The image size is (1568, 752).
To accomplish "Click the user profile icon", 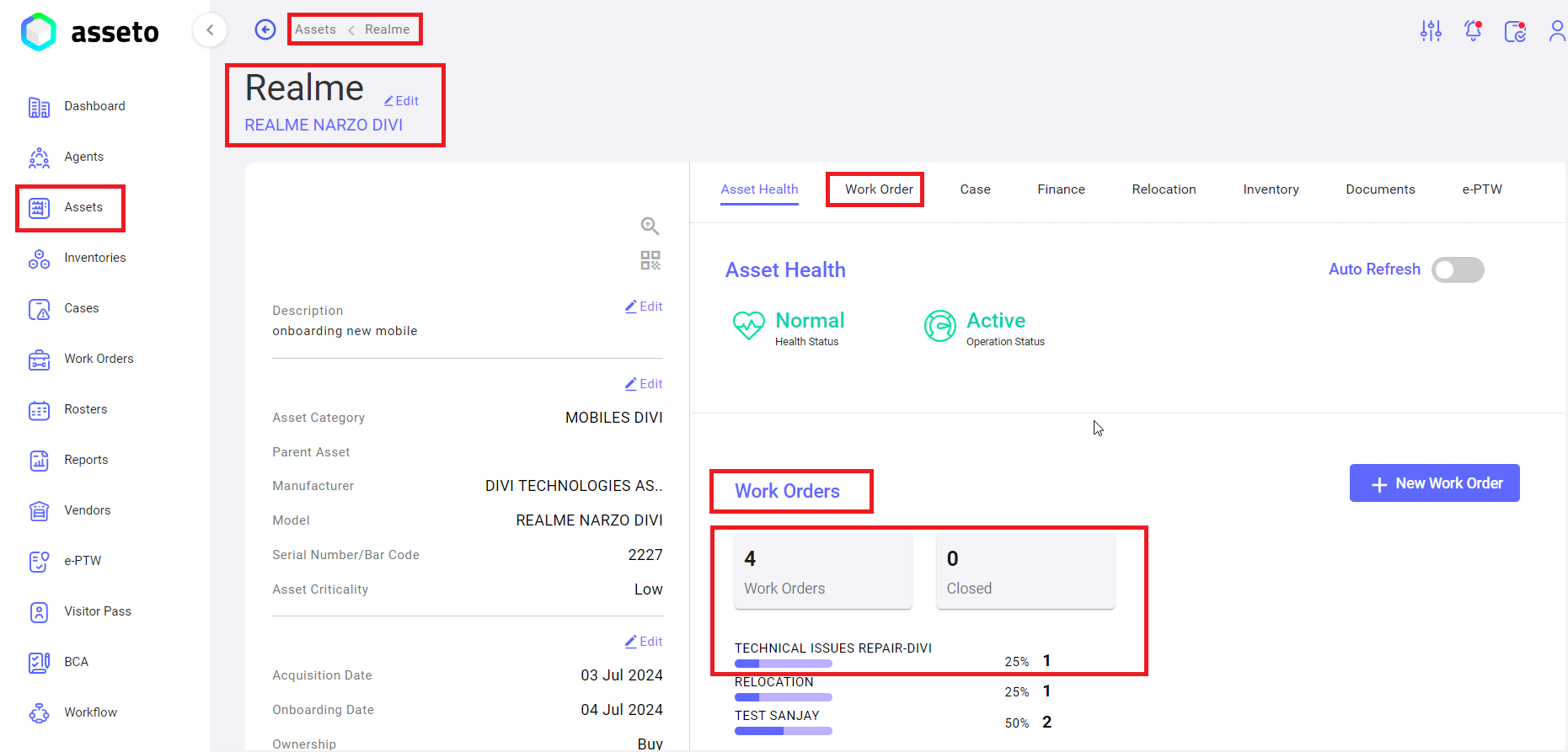I will pos(1556,31).
